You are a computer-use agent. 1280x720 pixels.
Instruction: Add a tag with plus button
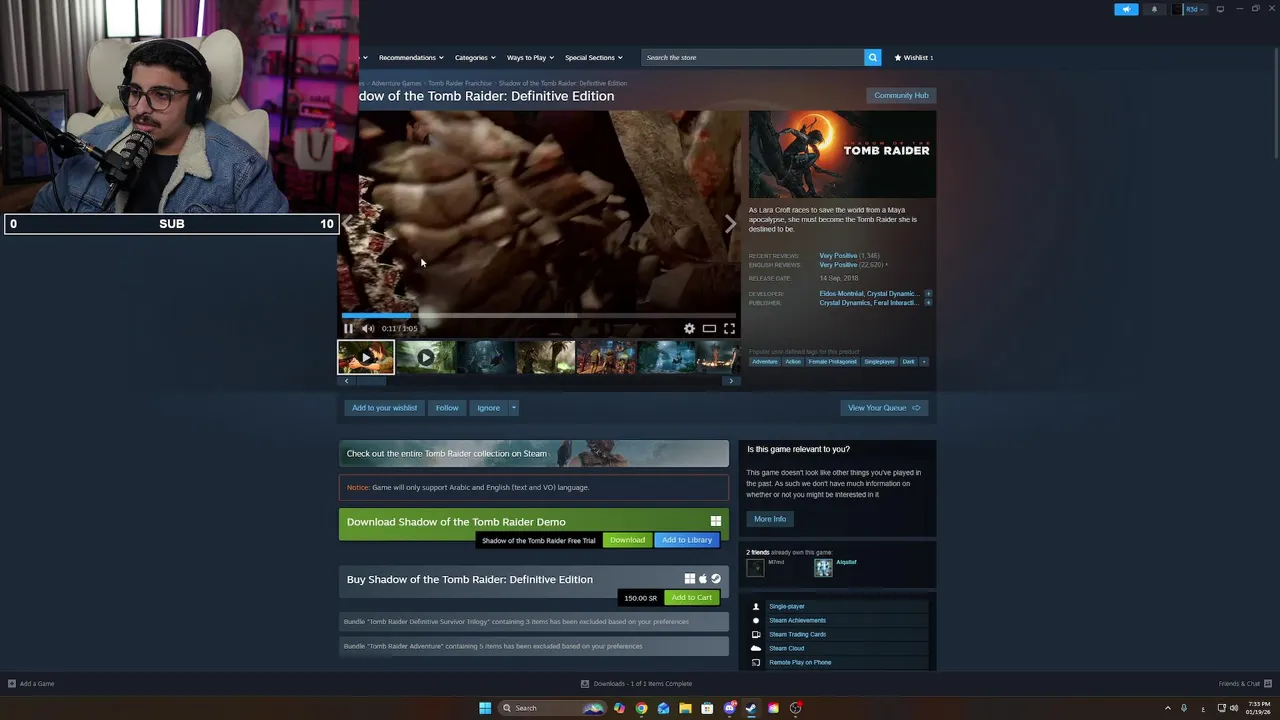tap(923, 361)
